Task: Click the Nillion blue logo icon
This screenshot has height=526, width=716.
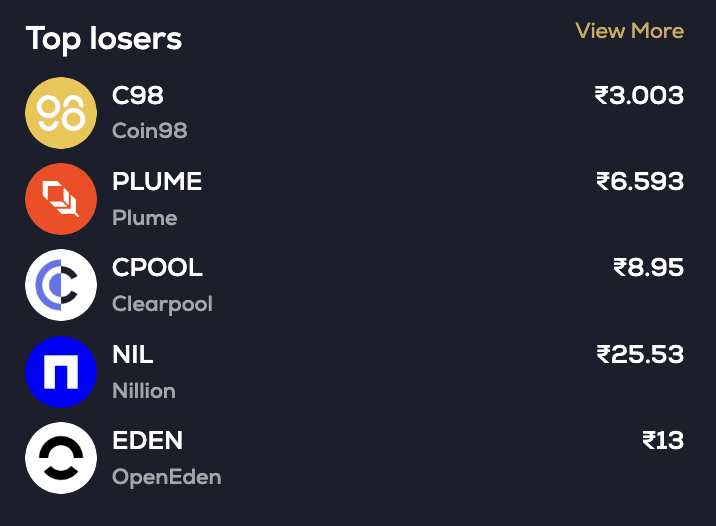Action: 60,371
